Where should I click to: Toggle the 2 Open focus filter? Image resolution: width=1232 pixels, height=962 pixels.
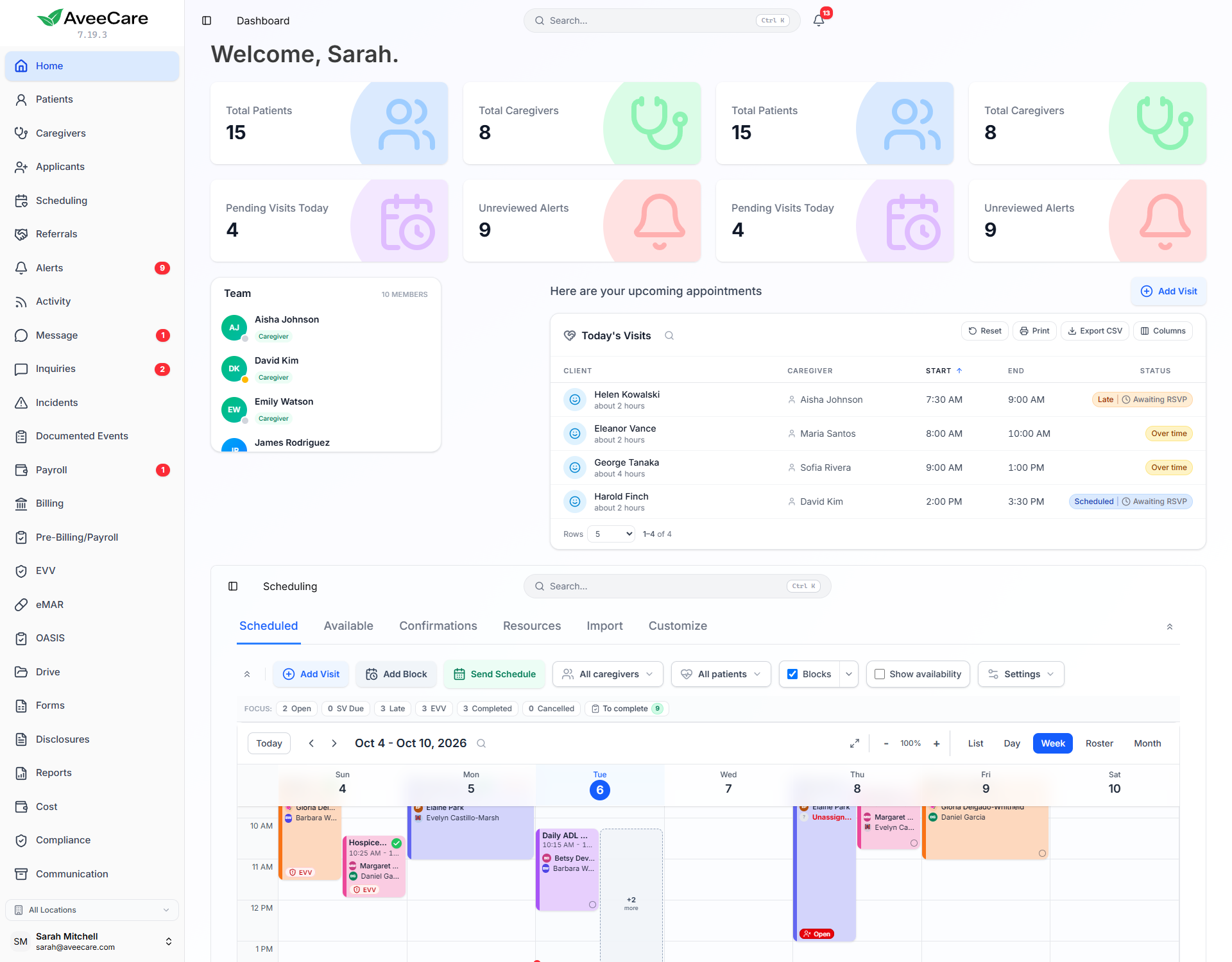[x=296, y=709]
